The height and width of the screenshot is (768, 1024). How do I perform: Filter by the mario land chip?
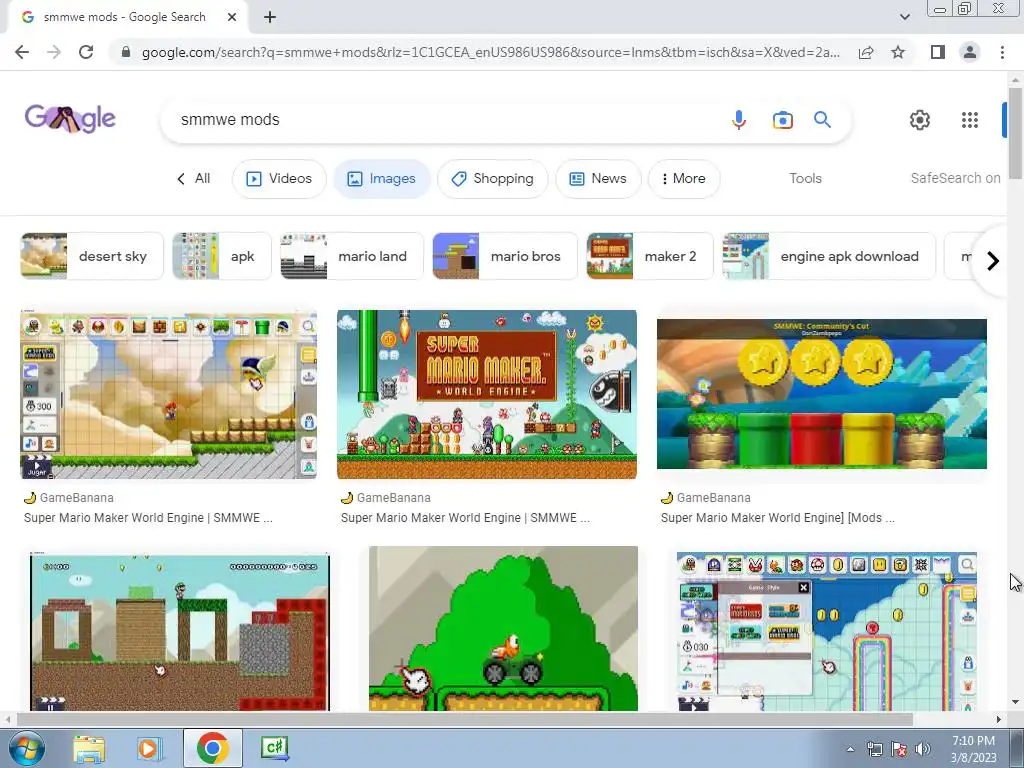point(352,256)
